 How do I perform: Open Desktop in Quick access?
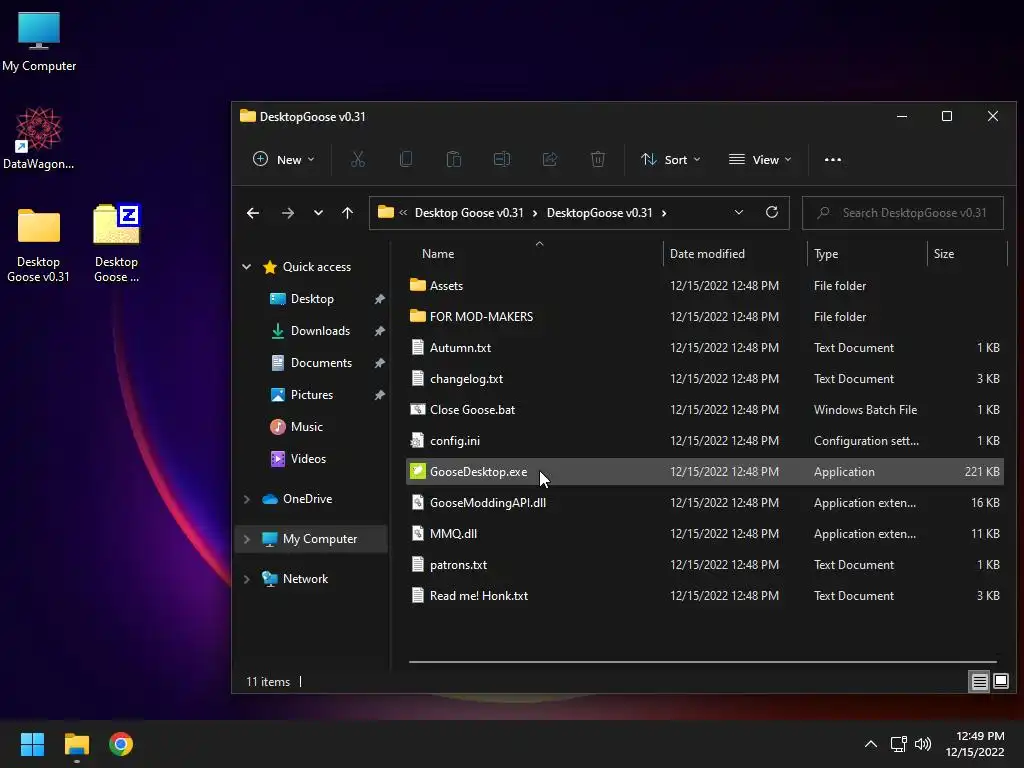[312, 298]
